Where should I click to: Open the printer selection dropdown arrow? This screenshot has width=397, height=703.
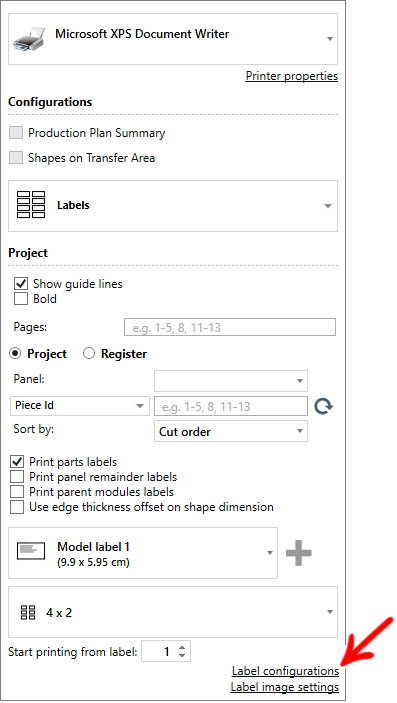pos(330,39)
